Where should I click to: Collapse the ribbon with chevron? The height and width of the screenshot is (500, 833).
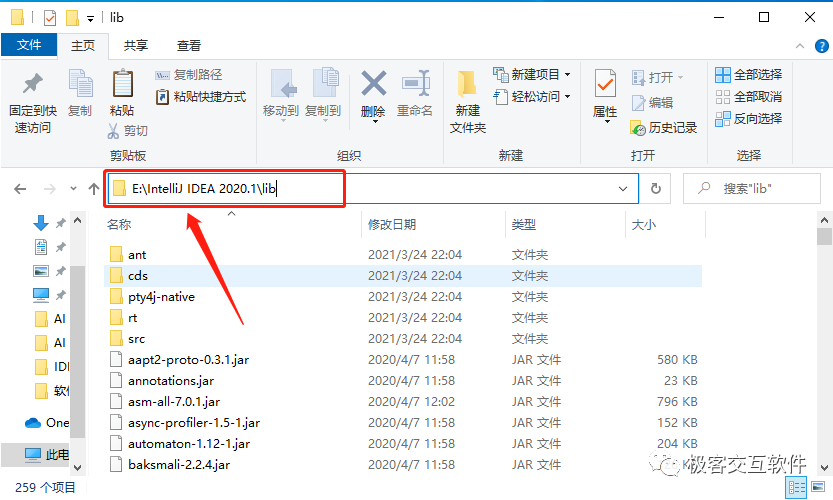800,46
